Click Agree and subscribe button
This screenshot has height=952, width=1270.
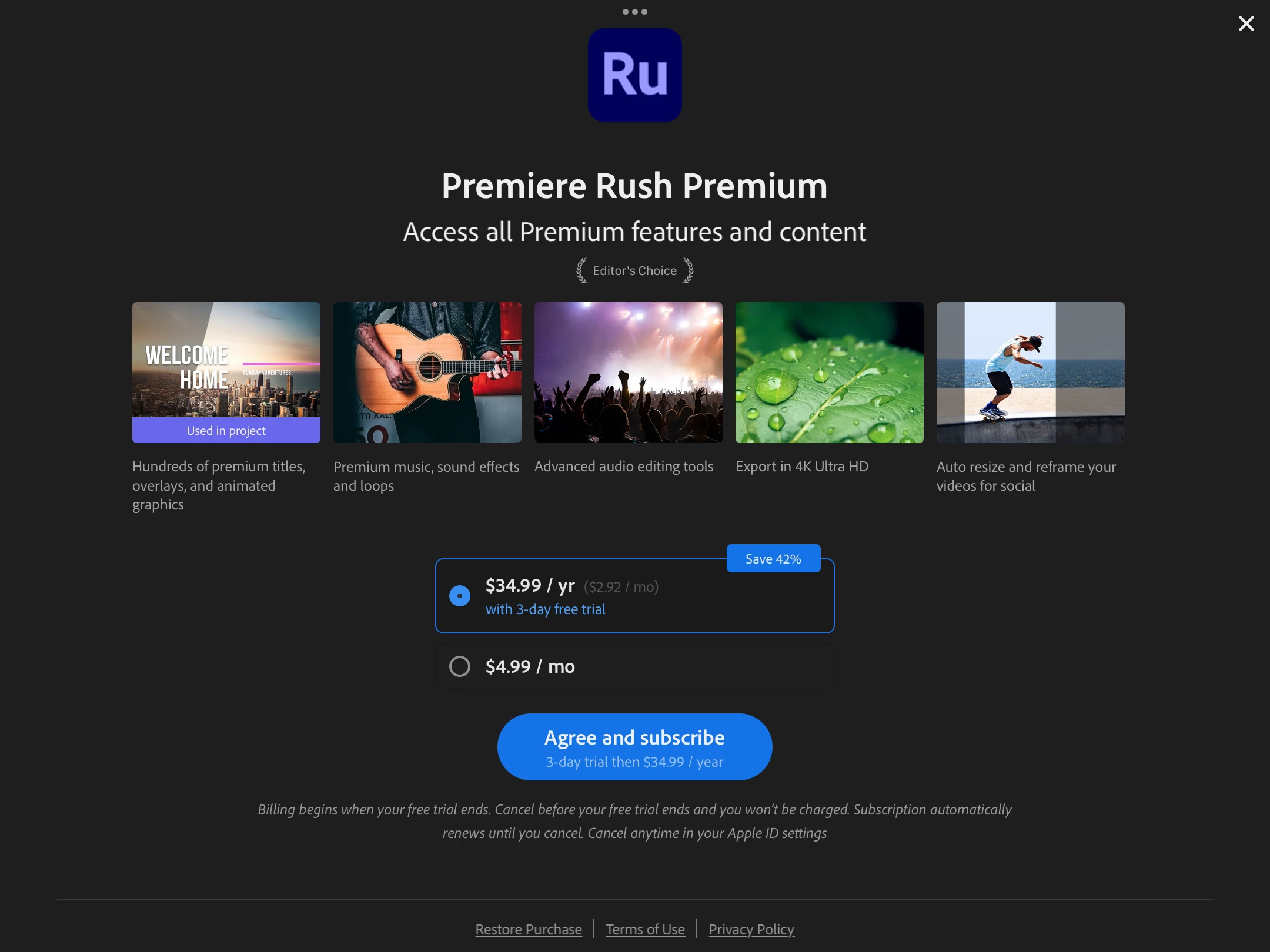[635, 747]
